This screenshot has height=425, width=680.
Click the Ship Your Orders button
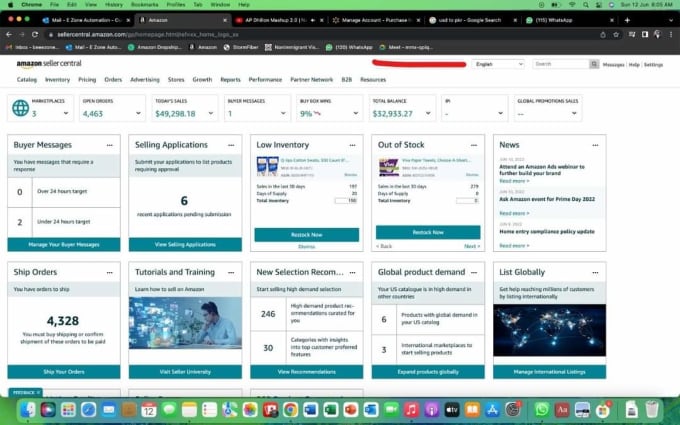tap(64, 372)
